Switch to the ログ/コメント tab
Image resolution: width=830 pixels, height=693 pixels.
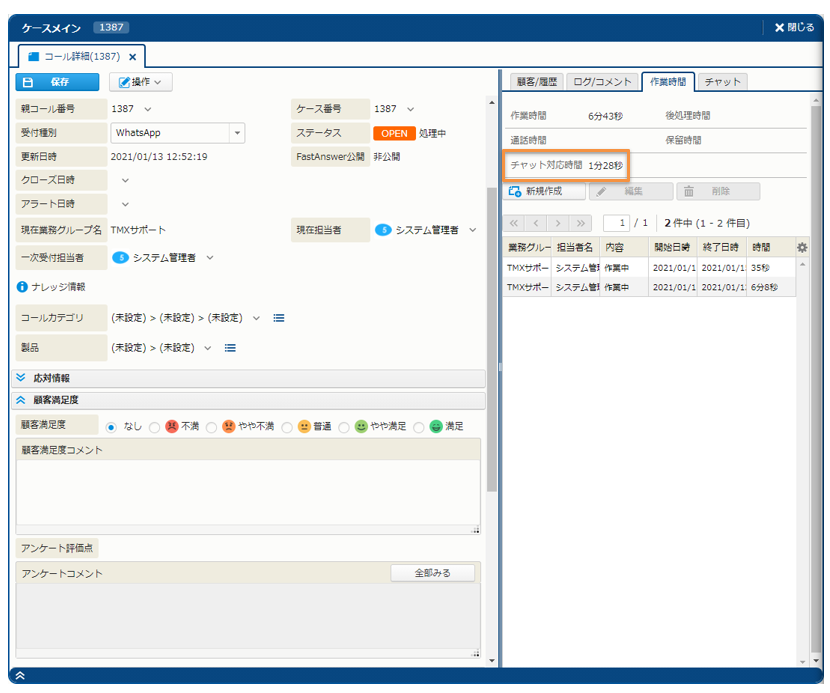pos(602,82)
